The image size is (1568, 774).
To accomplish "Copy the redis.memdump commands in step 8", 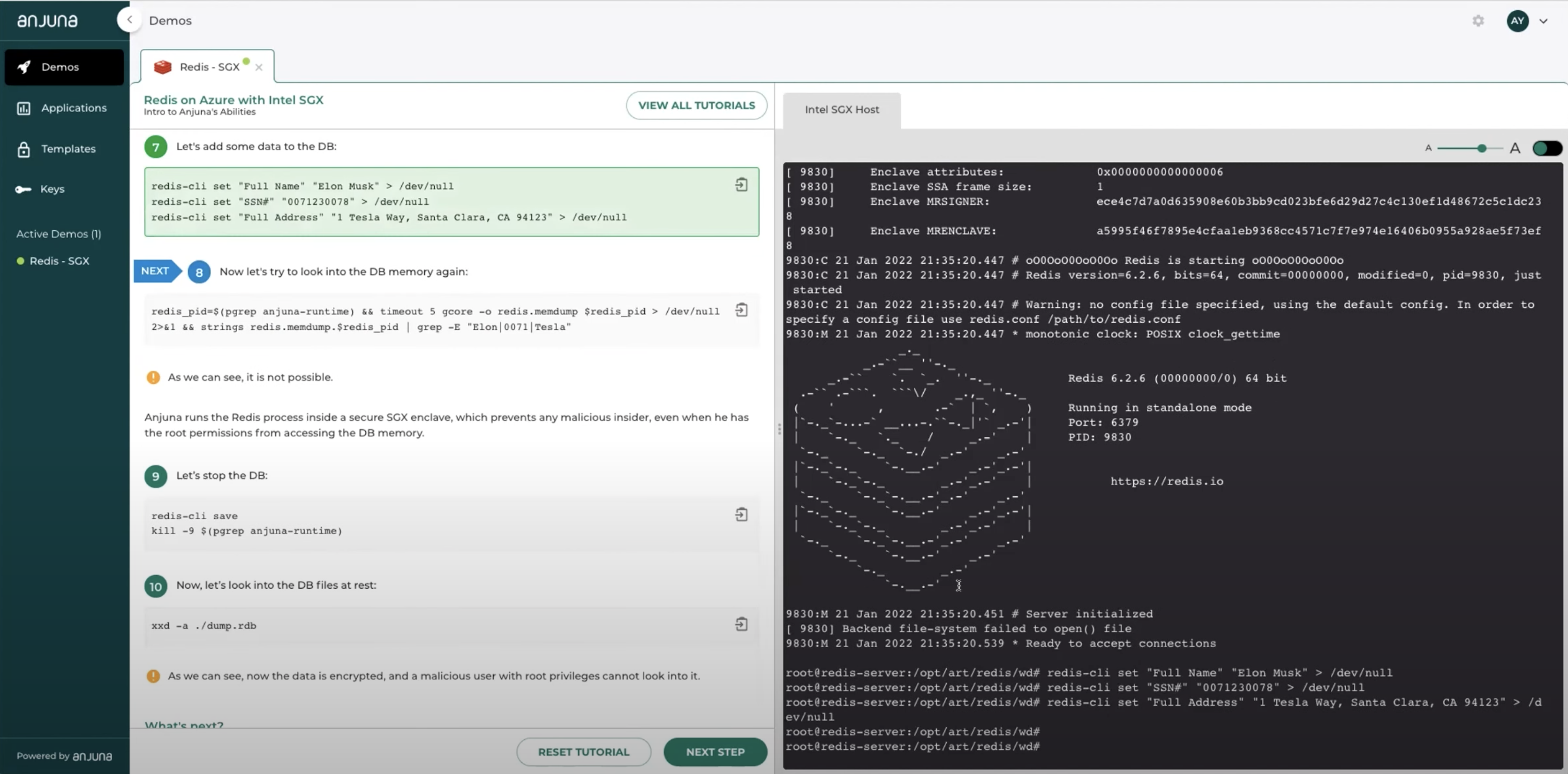I will point(741,310).
